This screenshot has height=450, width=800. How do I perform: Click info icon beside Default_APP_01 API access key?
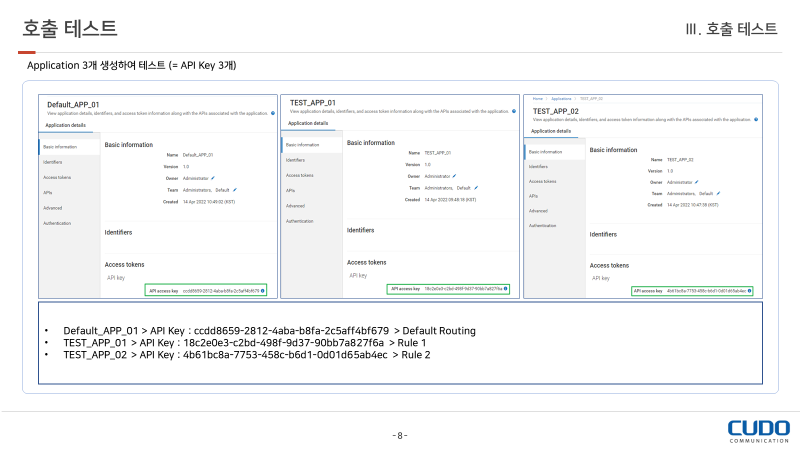[263, 291]
